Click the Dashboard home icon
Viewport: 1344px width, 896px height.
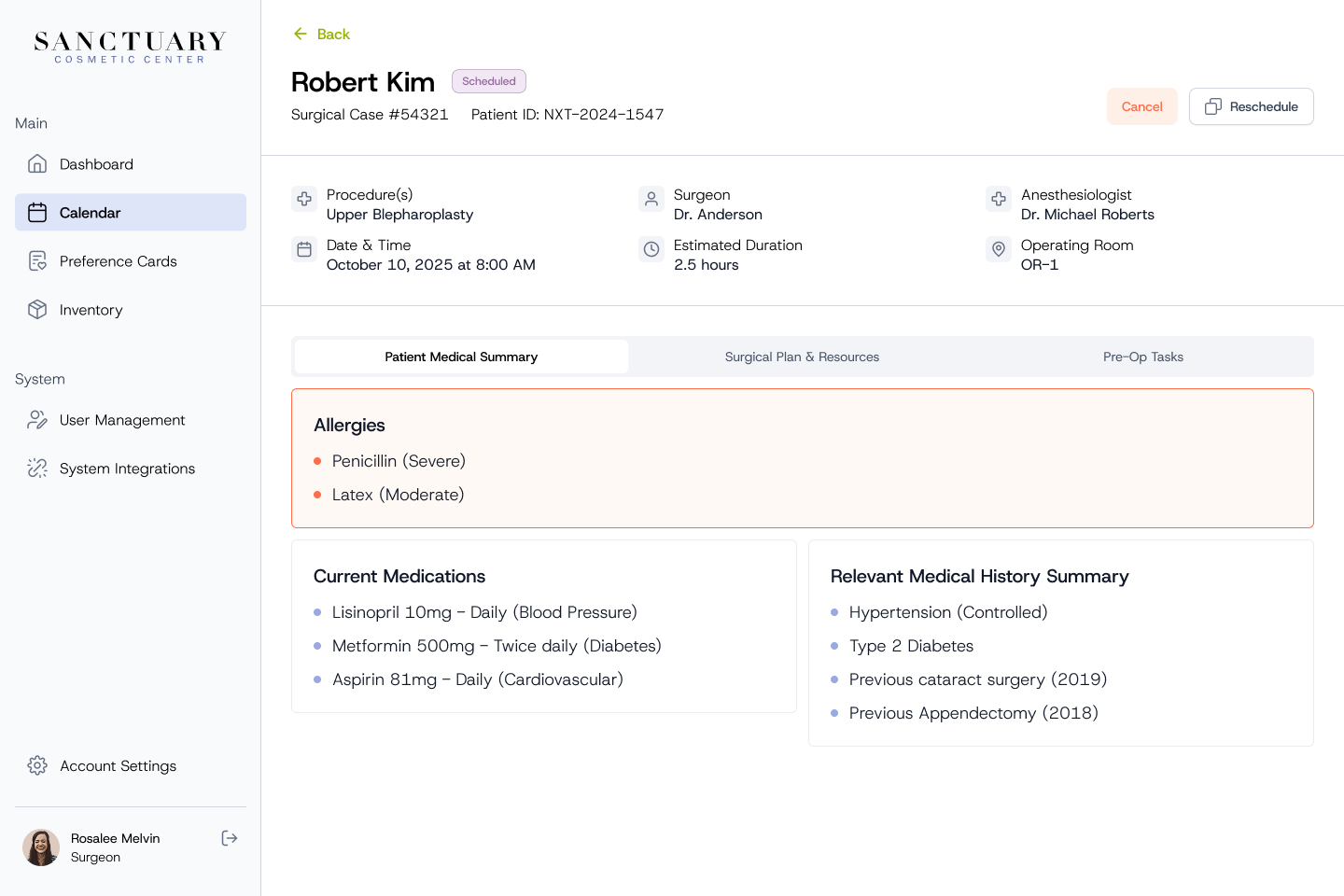pyautogui.click(x=37, y=164)
